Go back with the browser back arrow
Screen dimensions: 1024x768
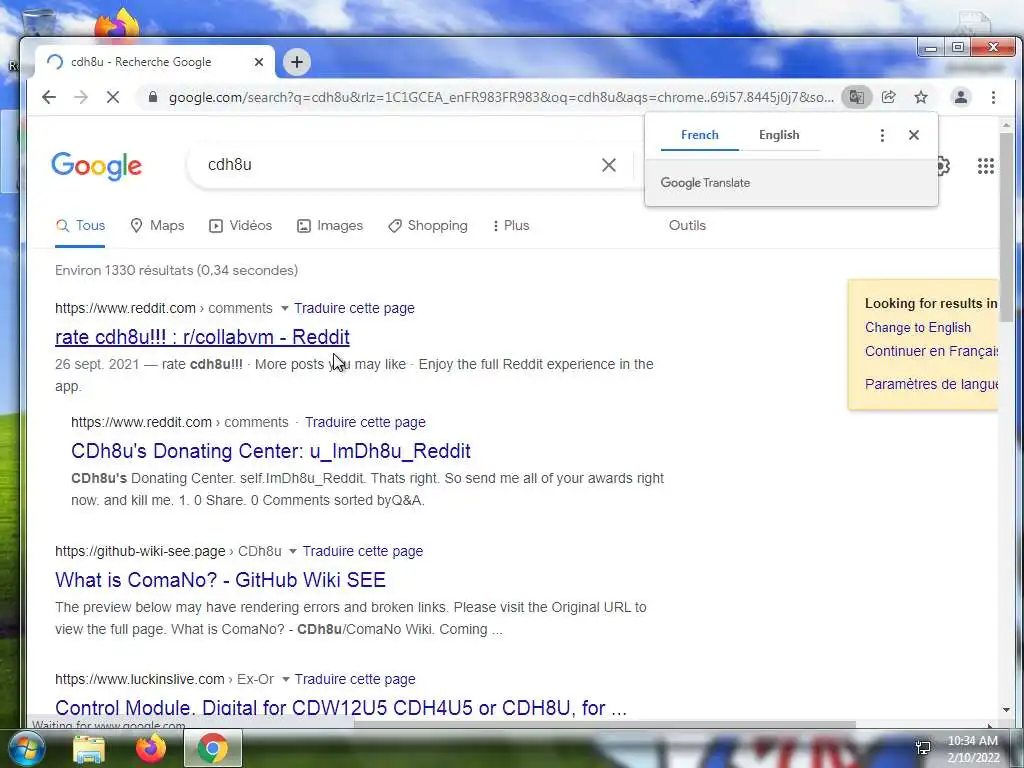pos(49,97)
